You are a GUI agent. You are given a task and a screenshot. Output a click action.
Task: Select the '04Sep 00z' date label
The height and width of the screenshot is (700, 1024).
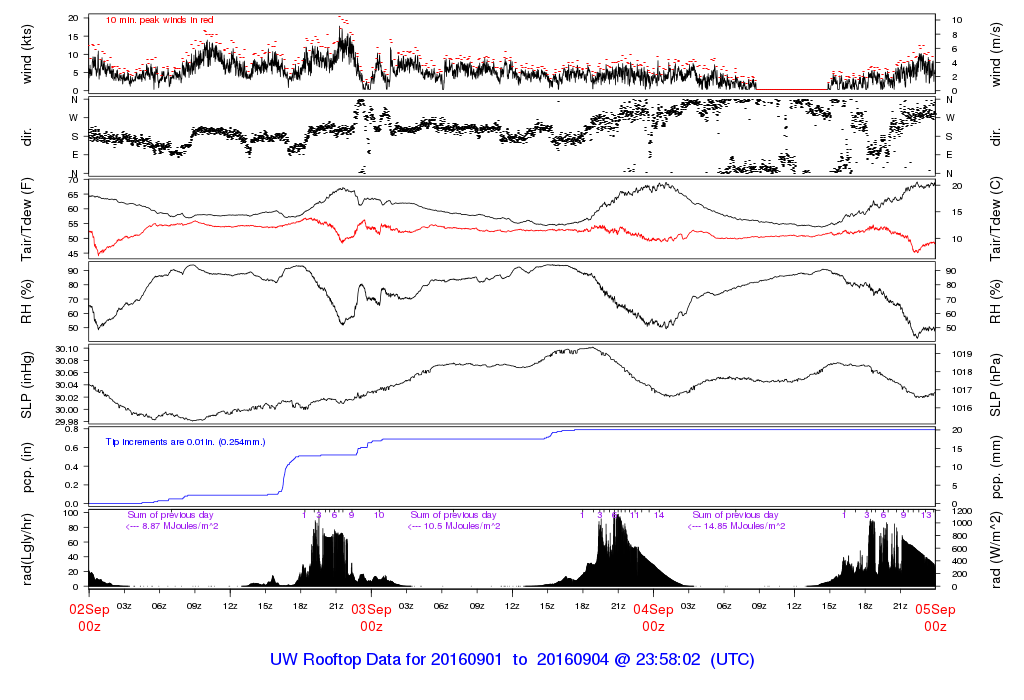coord(653,618)
